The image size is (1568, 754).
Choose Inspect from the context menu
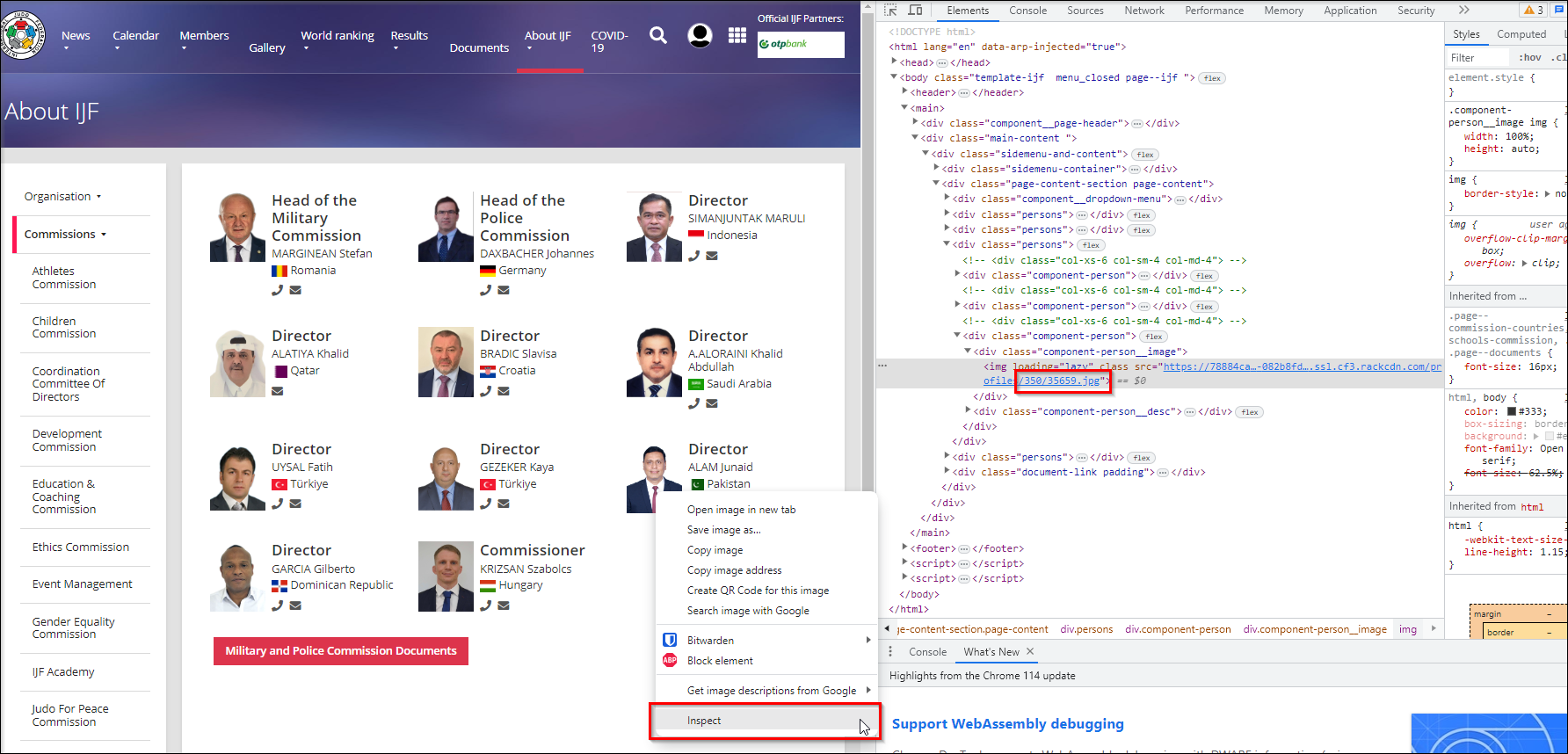pyautogui.click(x=704, y=721)
